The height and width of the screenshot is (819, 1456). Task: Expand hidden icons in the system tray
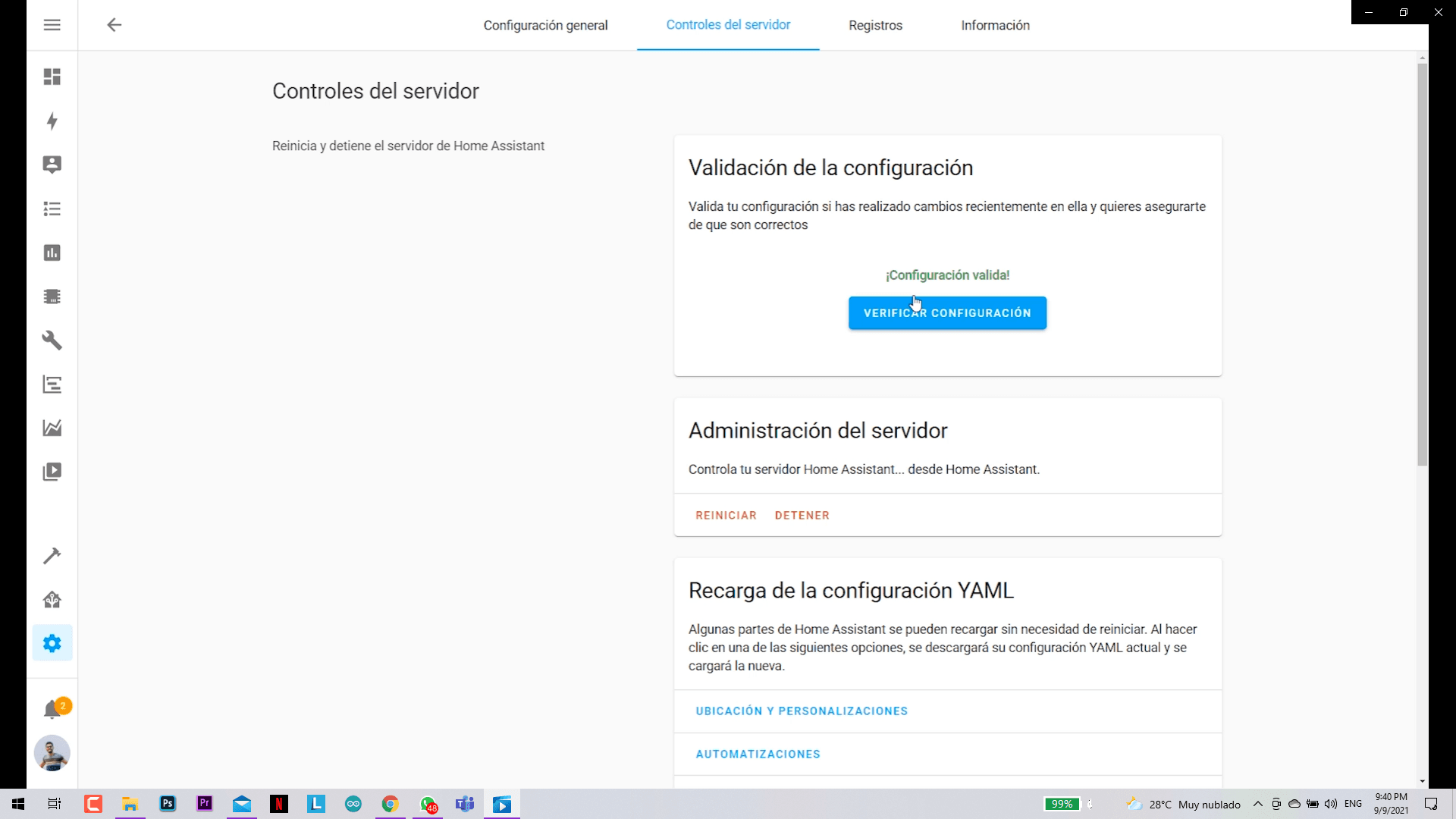click(1258, 804)
